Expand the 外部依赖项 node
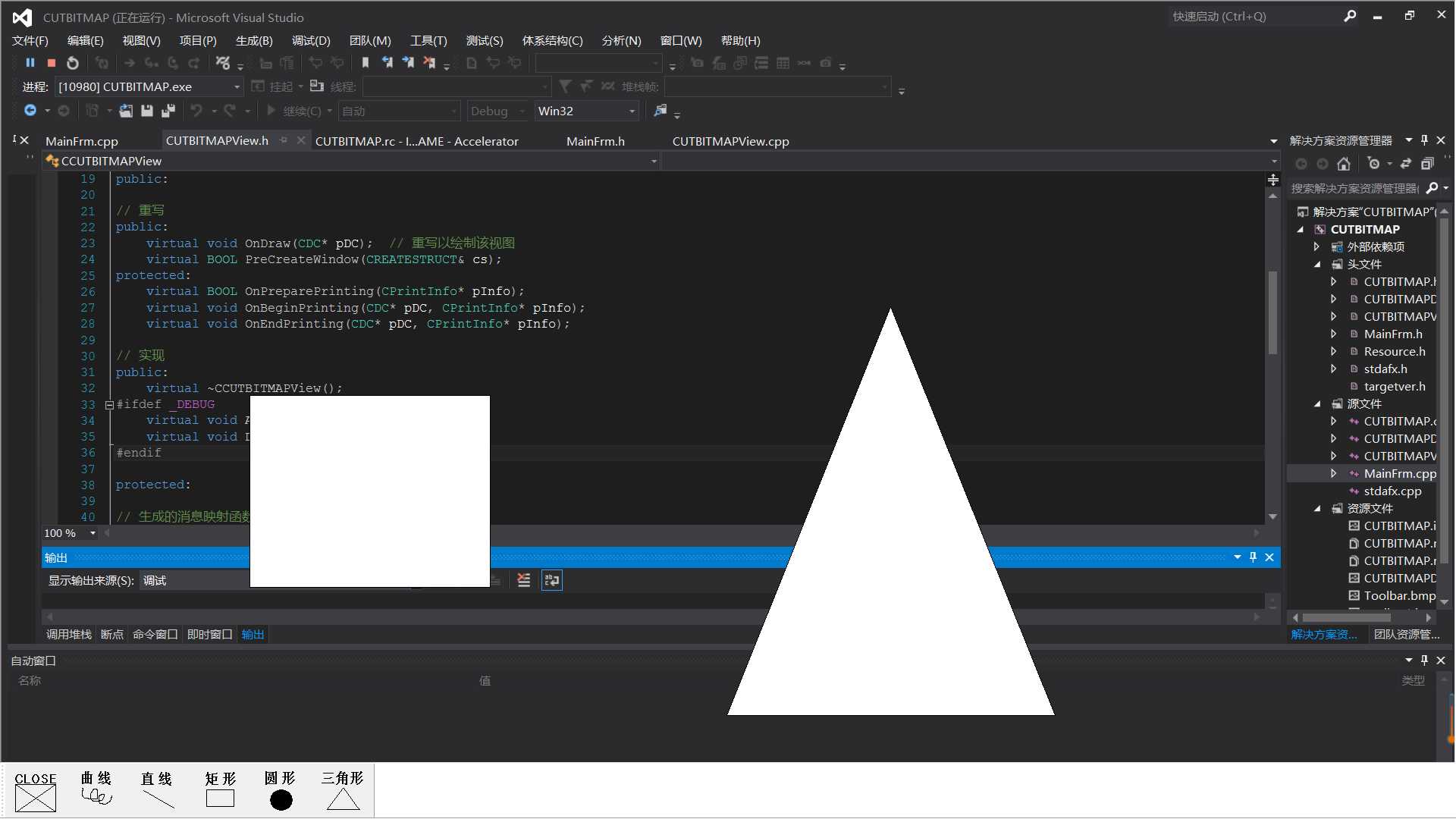 coord(1317,246)
